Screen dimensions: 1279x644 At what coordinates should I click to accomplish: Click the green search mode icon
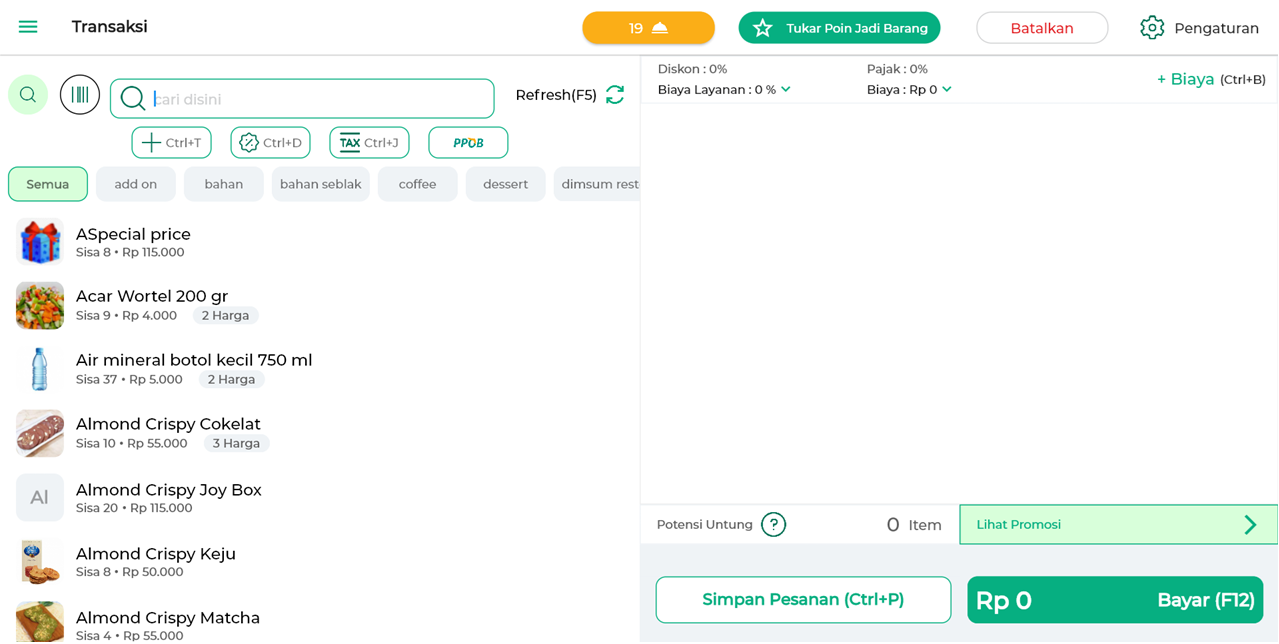(x=28, y=95)
